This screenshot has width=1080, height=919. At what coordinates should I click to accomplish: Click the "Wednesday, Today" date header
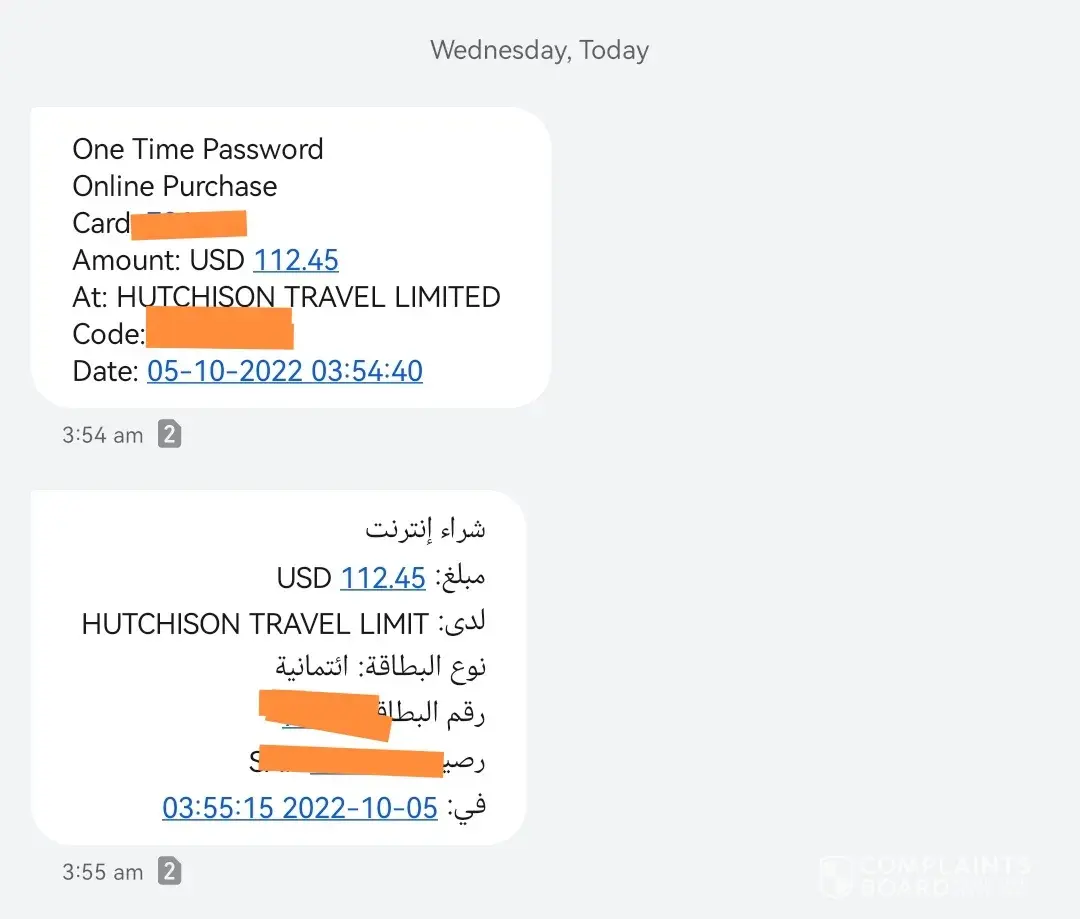click(x=540, y=50)
